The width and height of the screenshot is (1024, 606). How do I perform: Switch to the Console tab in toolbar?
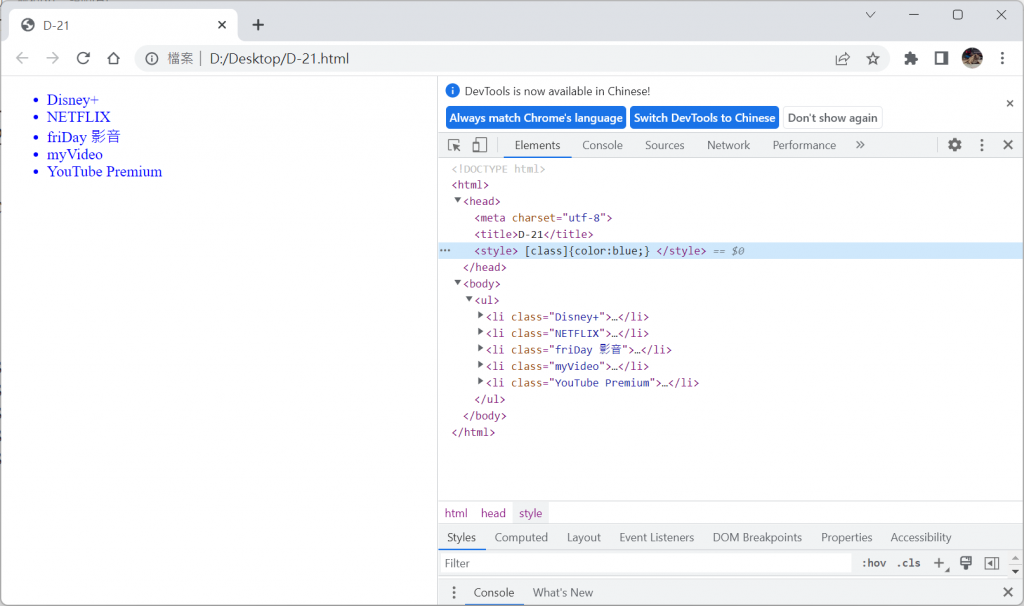(x=602, y=145)
